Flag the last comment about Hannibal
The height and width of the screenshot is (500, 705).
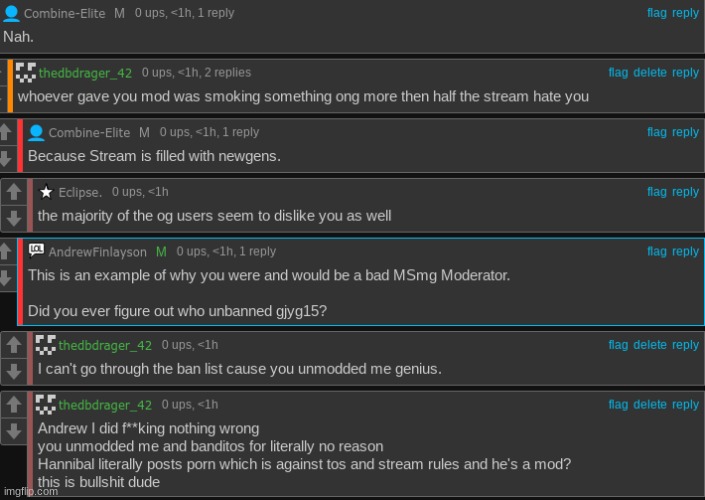click(x=618, y=405)
